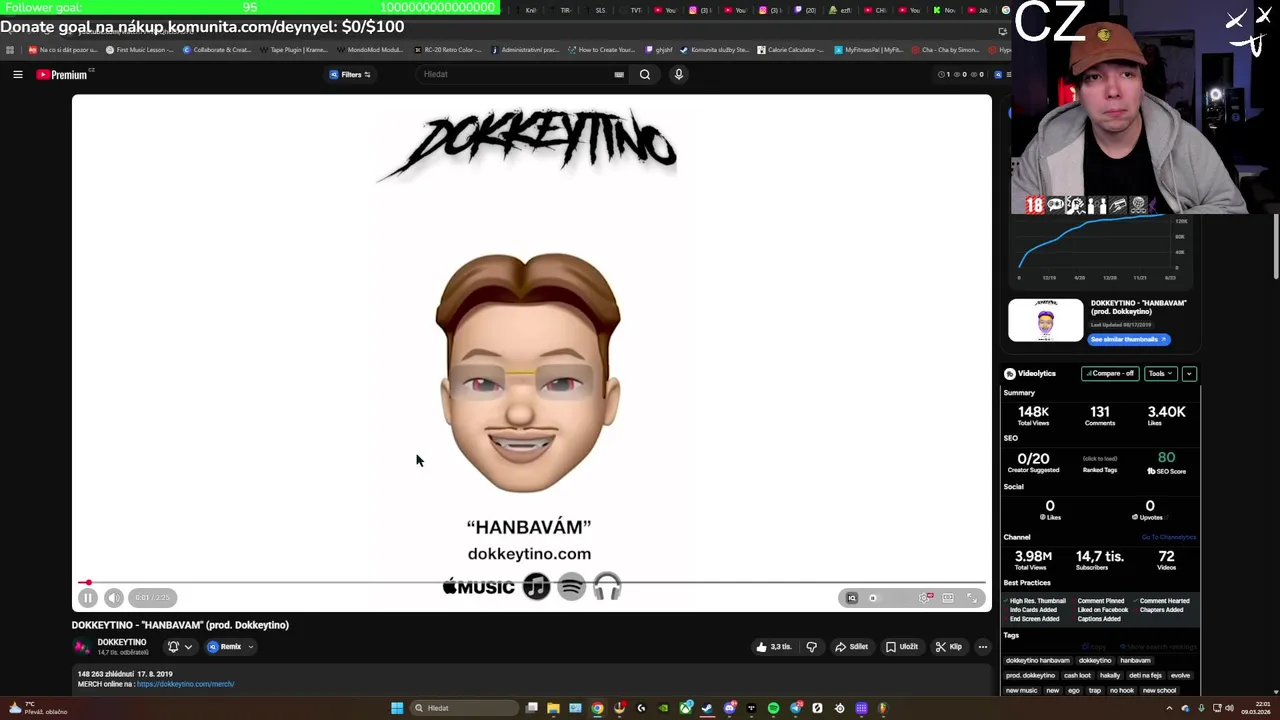Viewport: 1280px width, 720px height.
Task: Open the YouTube hamburger guide menu
Action: click(17, 74)
